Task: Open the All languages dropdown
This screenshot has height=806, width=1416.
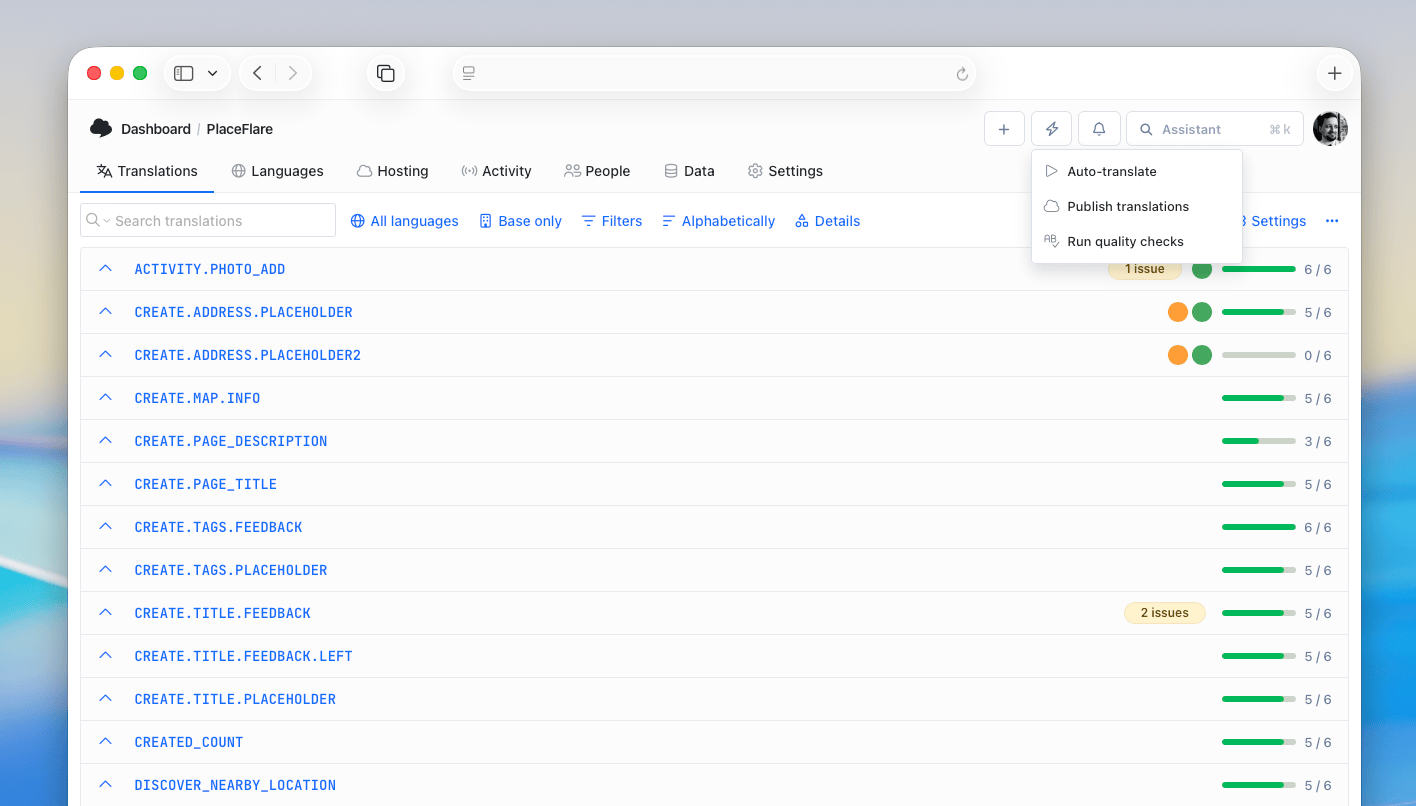Action: pyautogui.click(x=404, y=221)
